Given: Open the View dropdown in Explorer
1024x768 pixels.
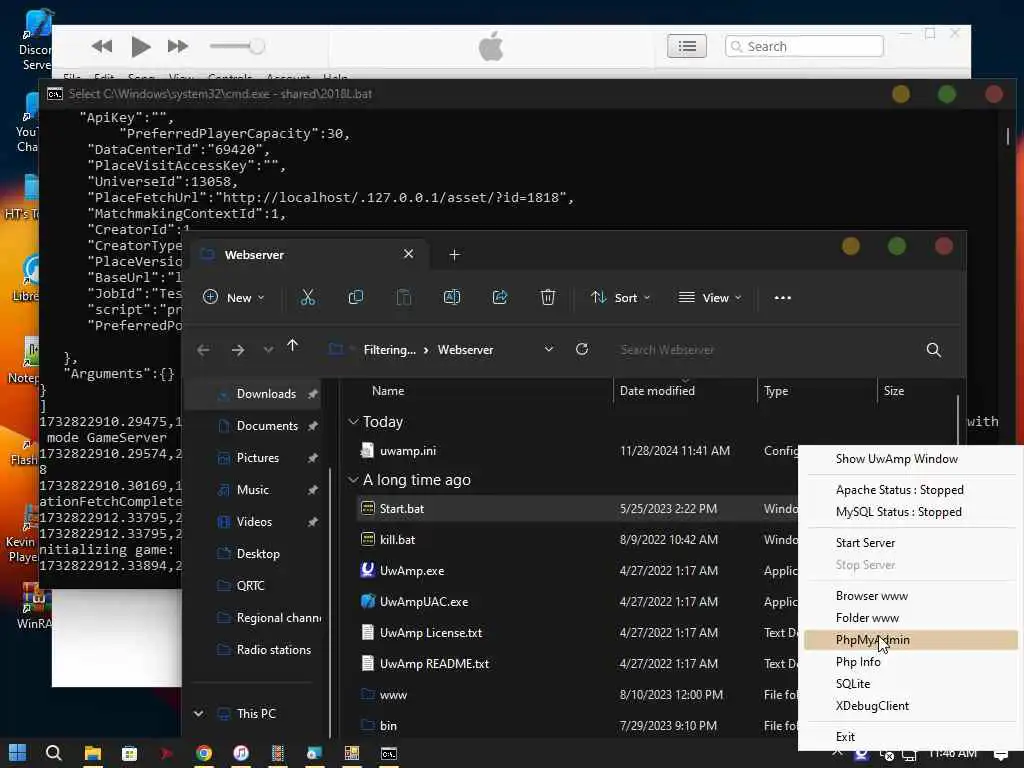Looking at the screenshot, I should [710, 298].
